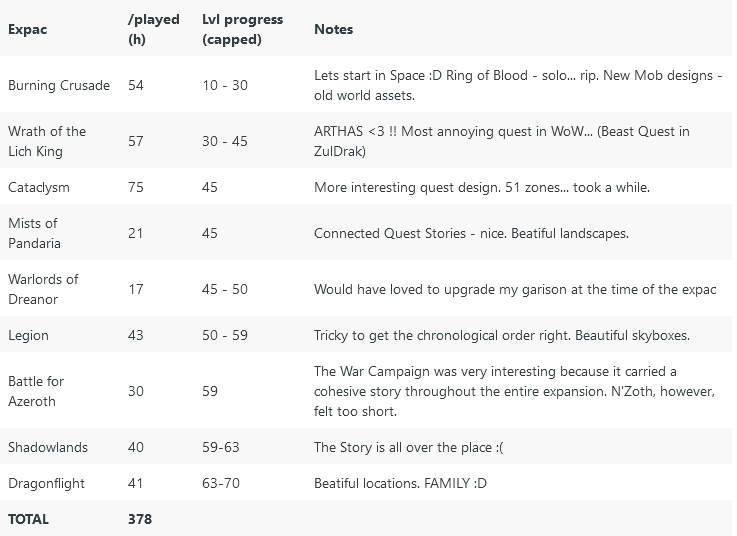Screen dimensions: 737x536
Task: Select the 378 total hours value
Action: pos(140,519)
